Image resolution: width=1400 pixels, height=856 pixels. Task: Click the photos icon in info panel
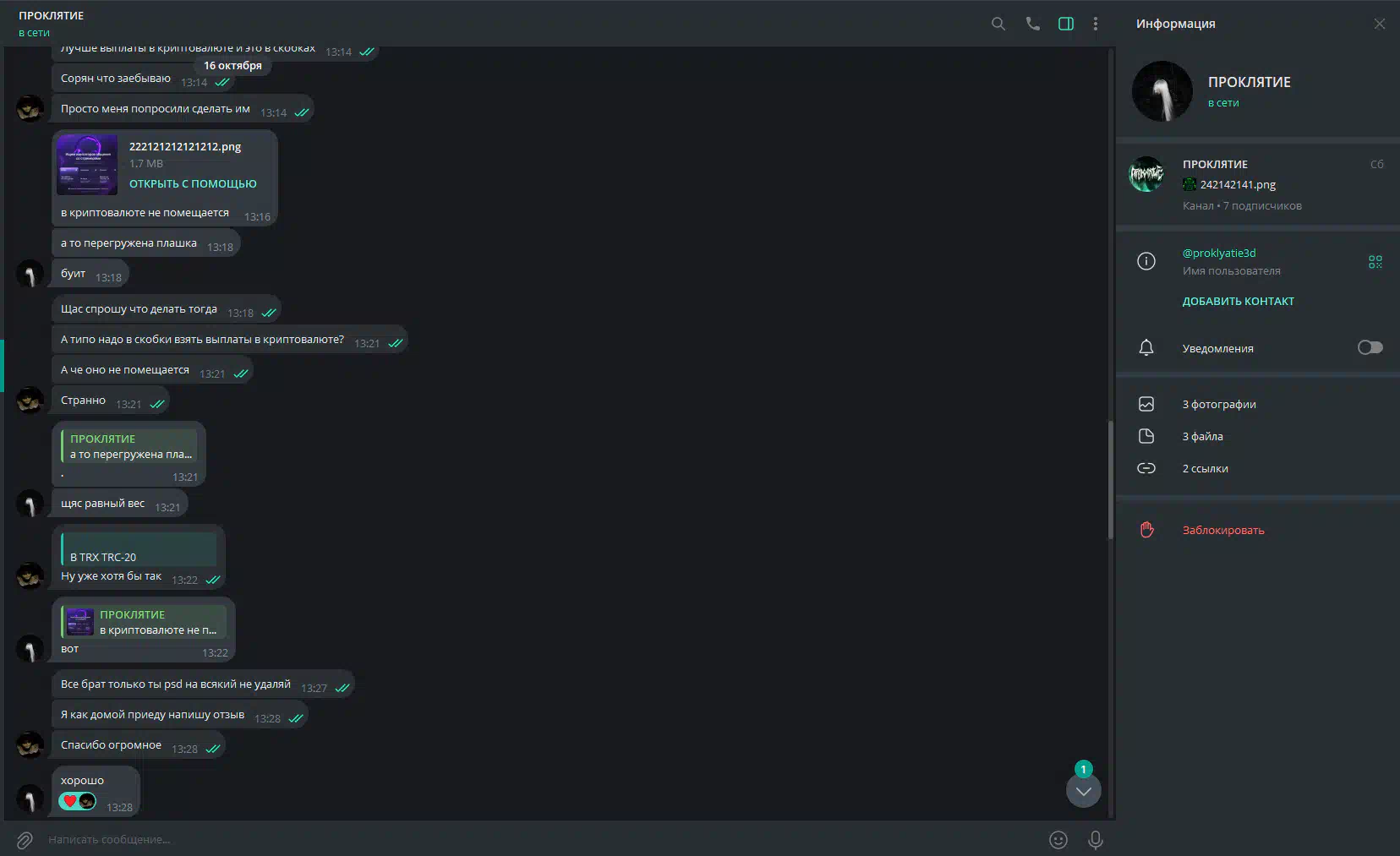point(1146,404)
